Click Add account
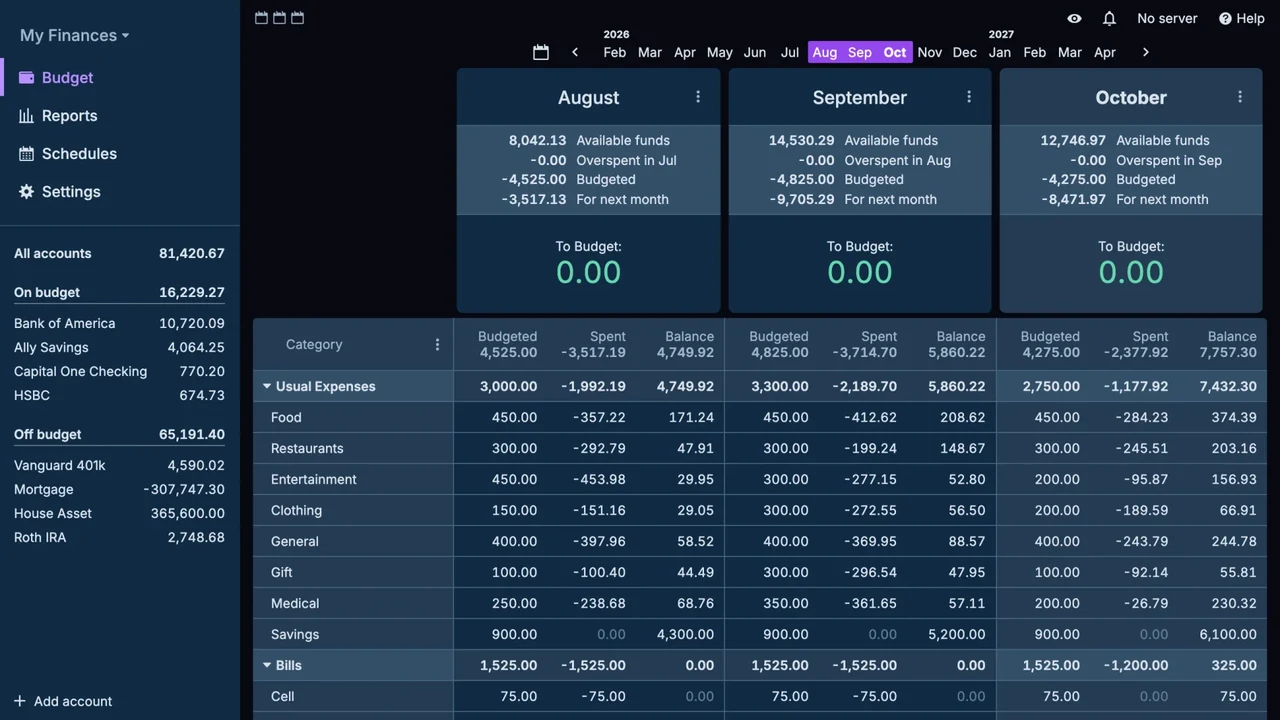1280x720 pixels. [63, 701]
